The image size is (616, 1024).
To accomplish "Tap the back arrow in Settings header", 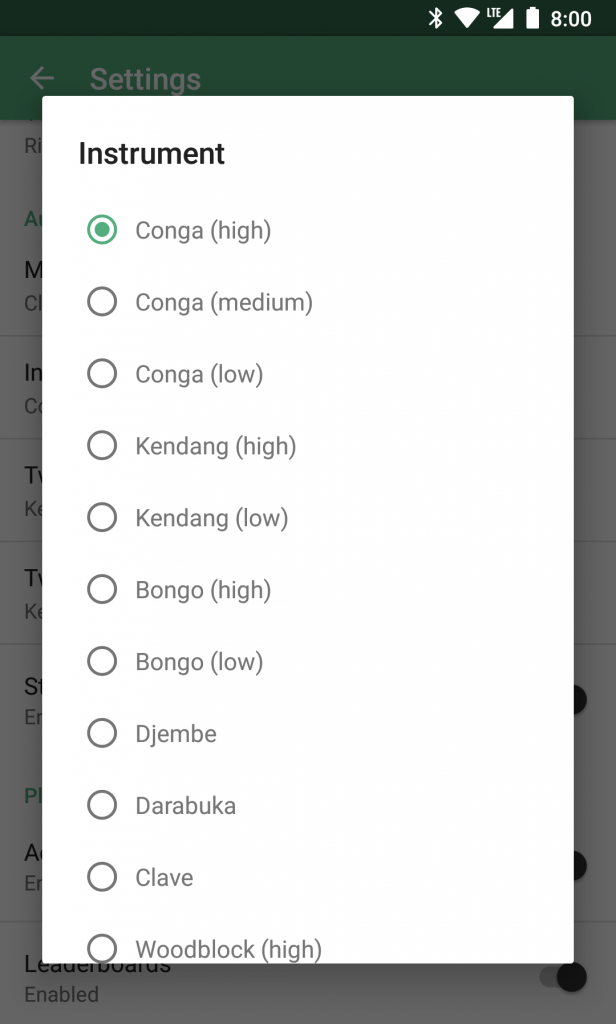I will [41, 78].
